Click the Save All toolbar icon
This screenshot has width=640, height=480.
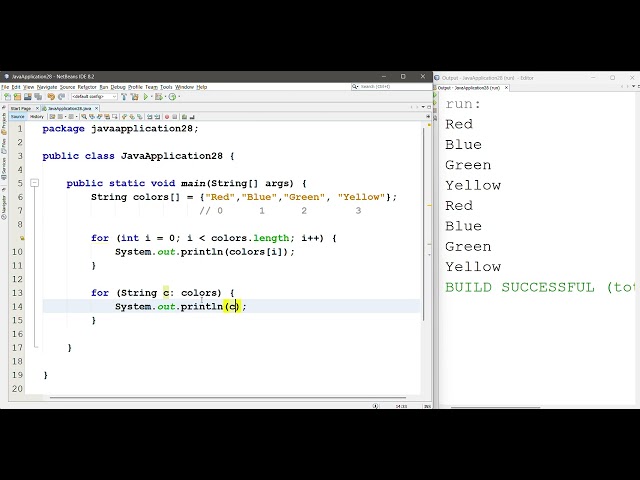38,97
